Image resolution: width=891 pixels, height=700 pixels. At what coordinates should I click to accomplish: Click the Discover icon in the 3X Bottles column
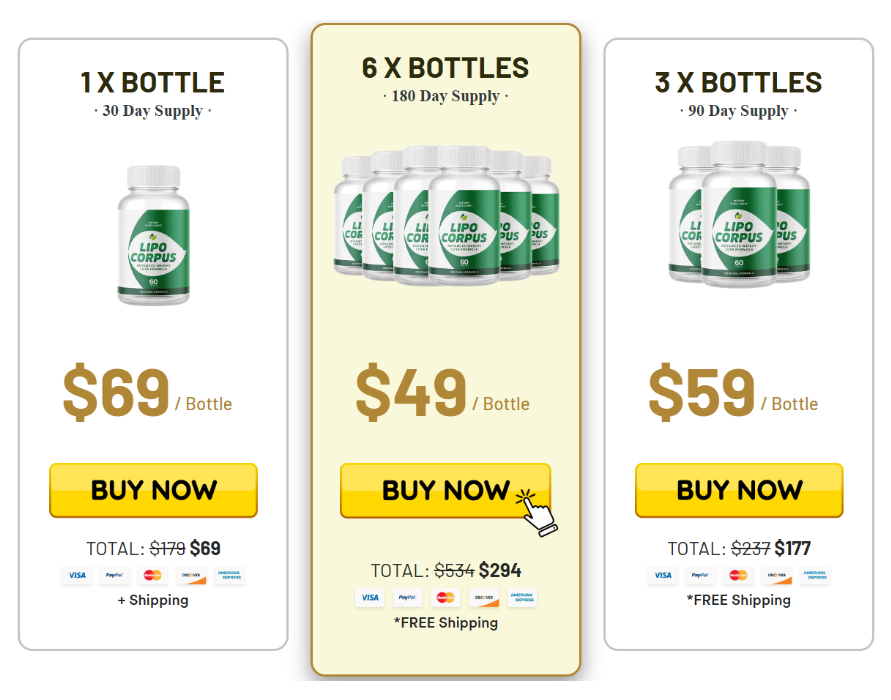tap(777, 575)
